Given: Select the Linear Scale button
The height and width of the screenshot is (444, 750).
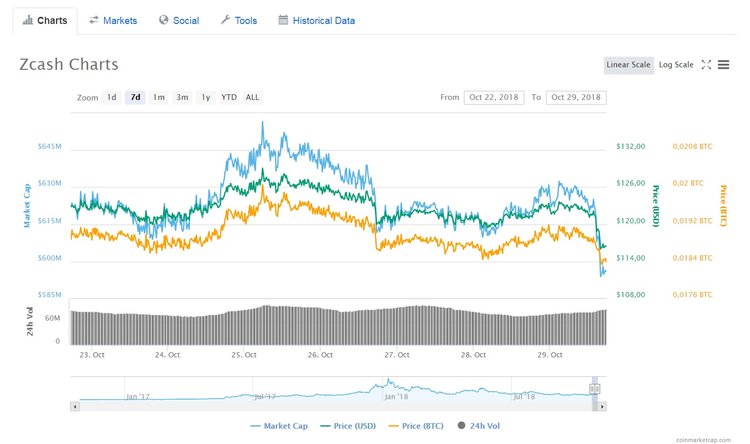Looking at the screenshot, I should point(628,65).
